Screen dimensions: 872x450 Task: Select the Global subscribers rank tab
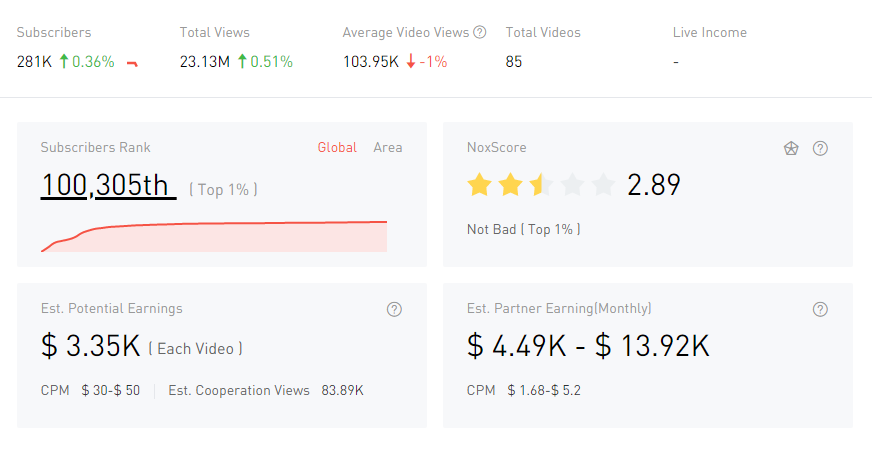point(337,148)
